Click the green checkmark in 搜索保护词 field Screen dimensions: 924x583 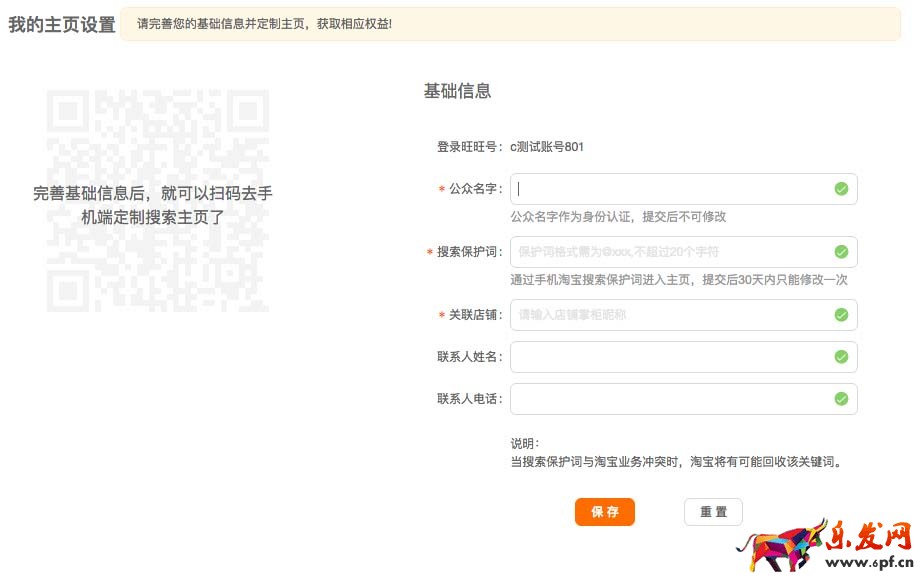tap(841, 252)
